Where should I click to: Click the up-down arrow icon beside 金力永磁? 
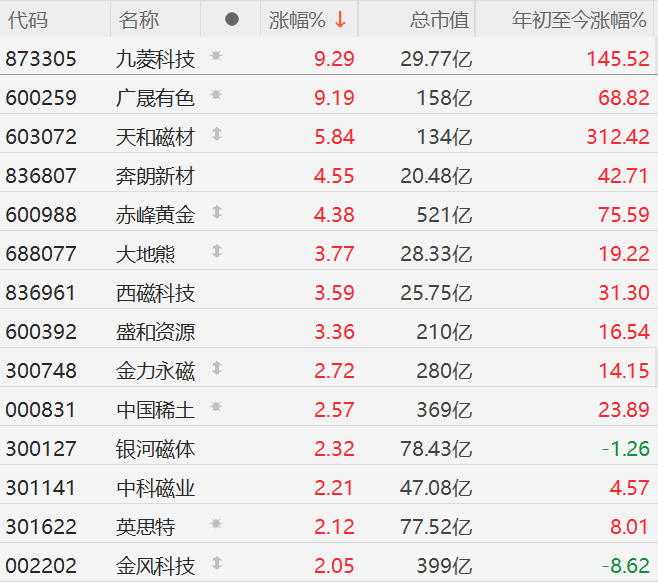217,368
